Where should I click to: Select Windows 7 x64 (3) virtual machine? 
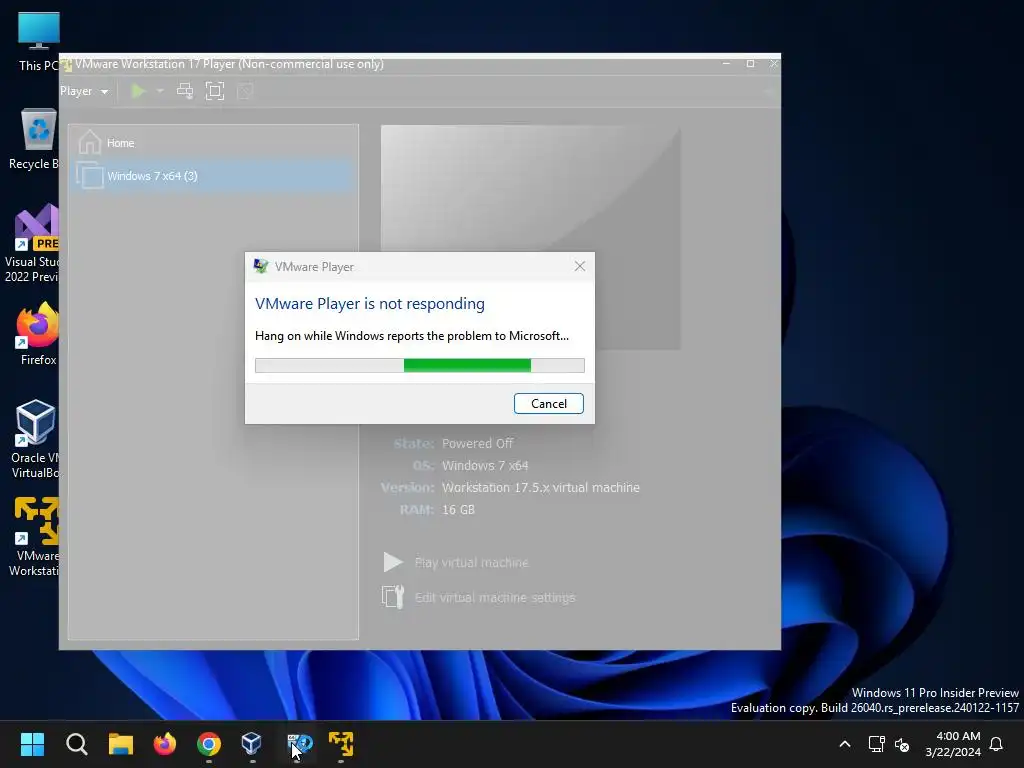213,176
